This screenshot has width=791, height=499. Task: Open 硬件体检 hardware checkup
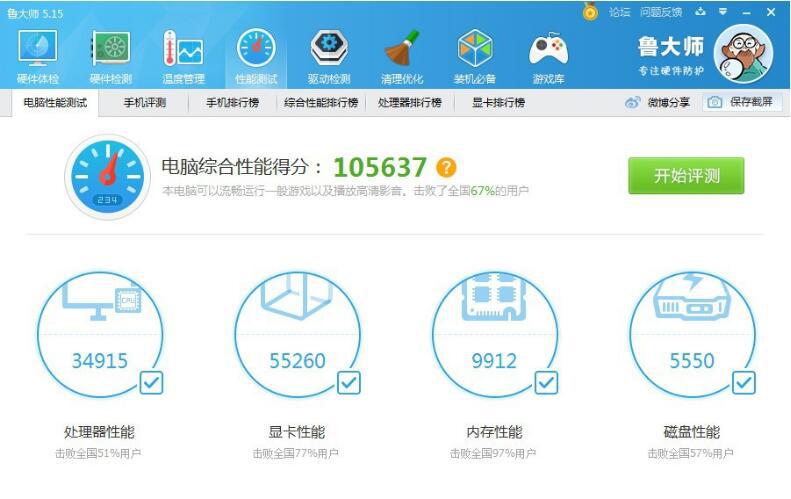click(38, 57)
